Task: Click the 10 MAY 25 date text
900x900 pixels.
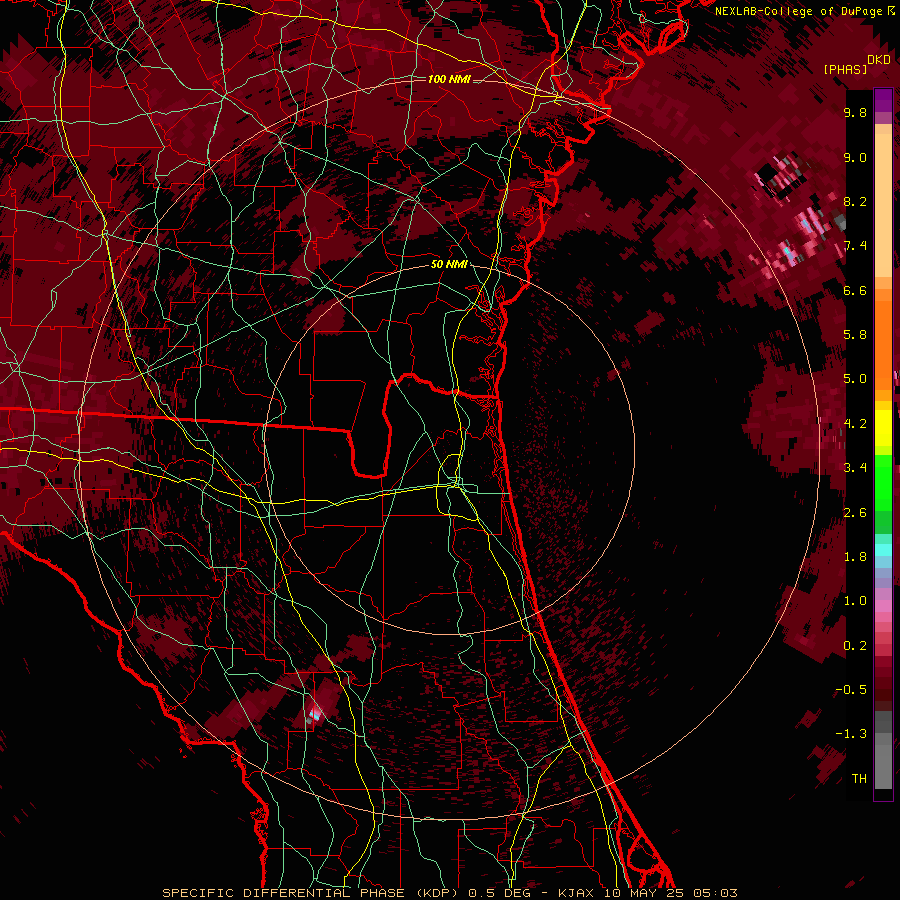Action: coord(645,893)
